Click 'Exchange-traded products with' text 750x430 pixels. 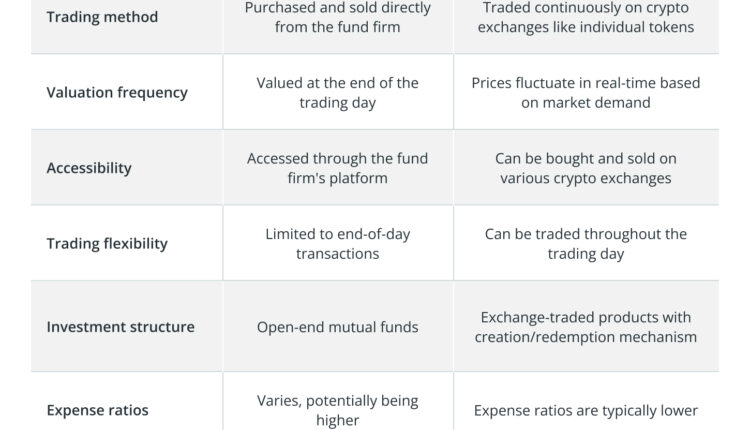[586, 317]
